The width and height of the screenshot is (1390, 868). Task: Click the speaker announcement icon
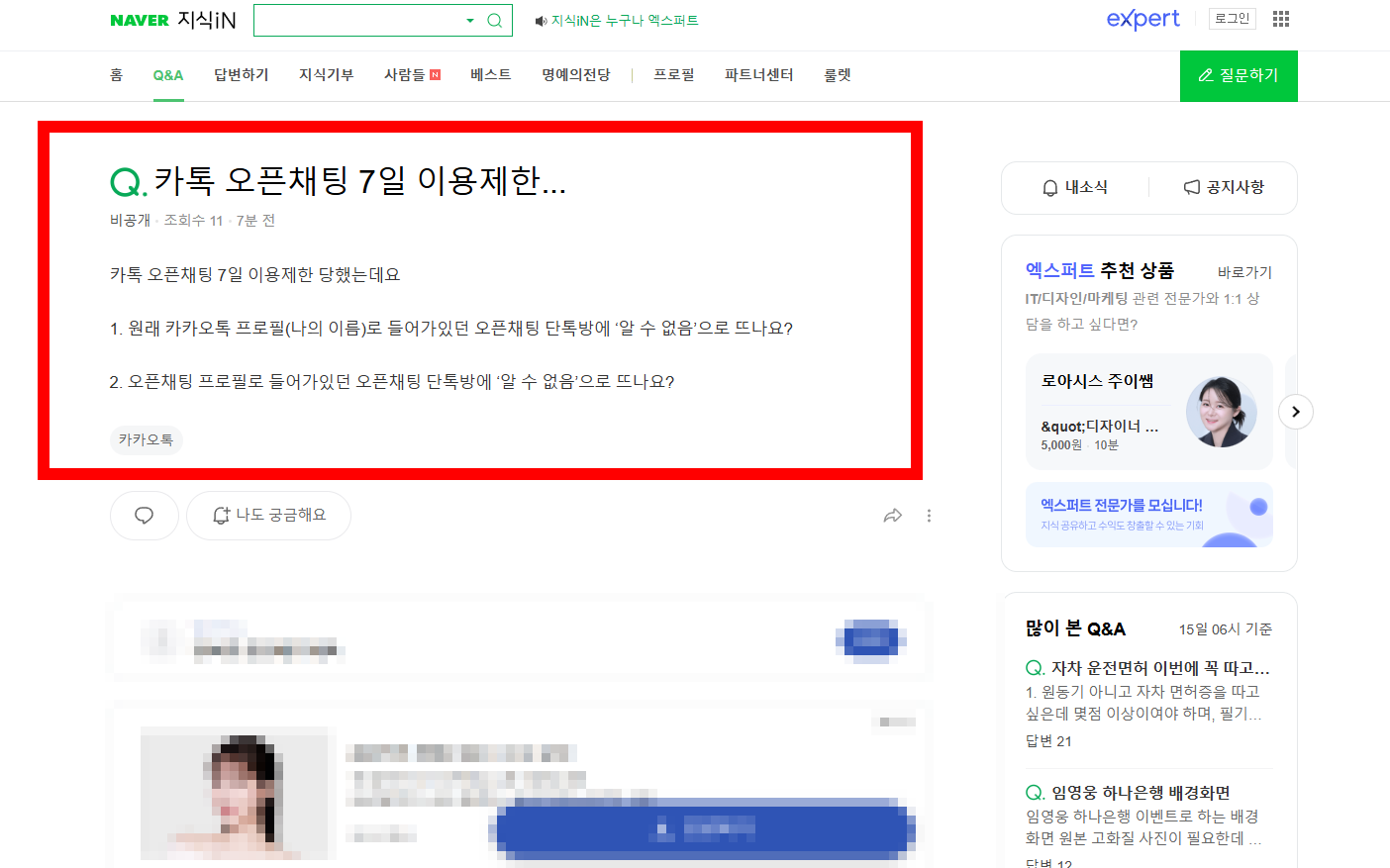541,21
